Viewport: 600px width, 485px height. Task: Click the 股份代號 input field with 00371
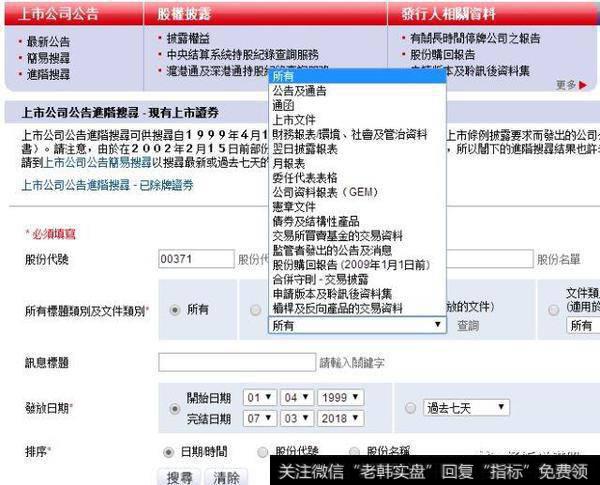pos(194,259)
